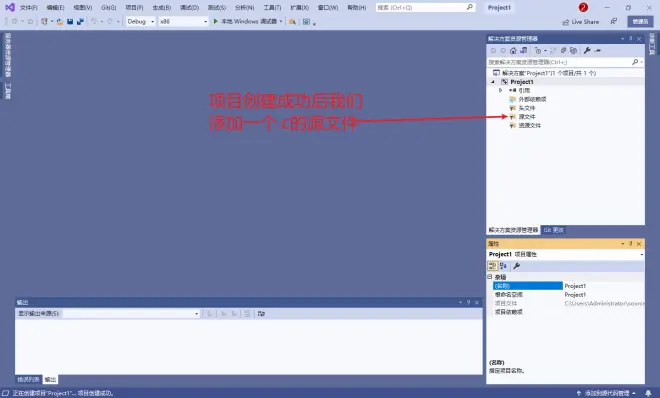The image size is (660, 398).
Task: Open property pages wrench icon in Properties panel
Action: (516, 266)
